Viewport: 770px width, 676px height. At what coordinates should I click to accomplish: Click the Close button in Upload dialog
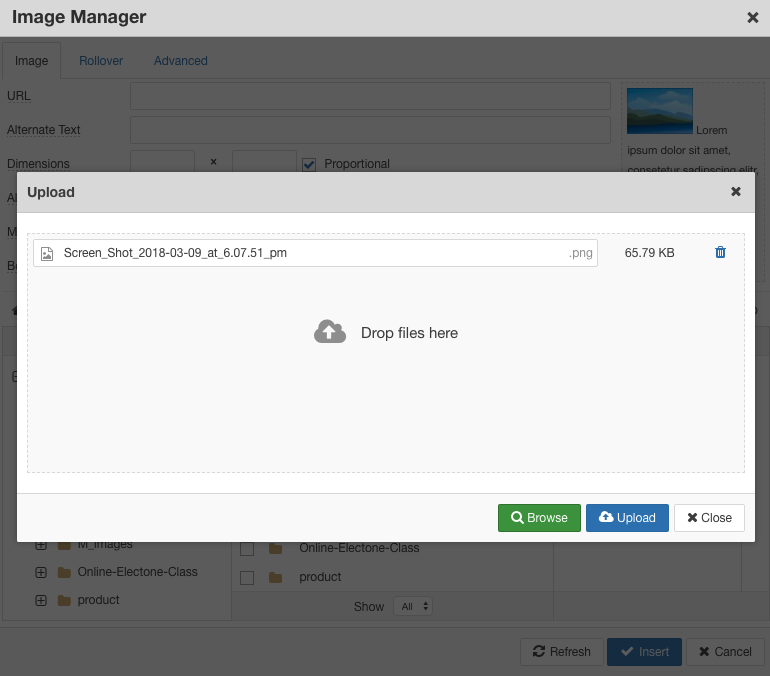[709, 518]
